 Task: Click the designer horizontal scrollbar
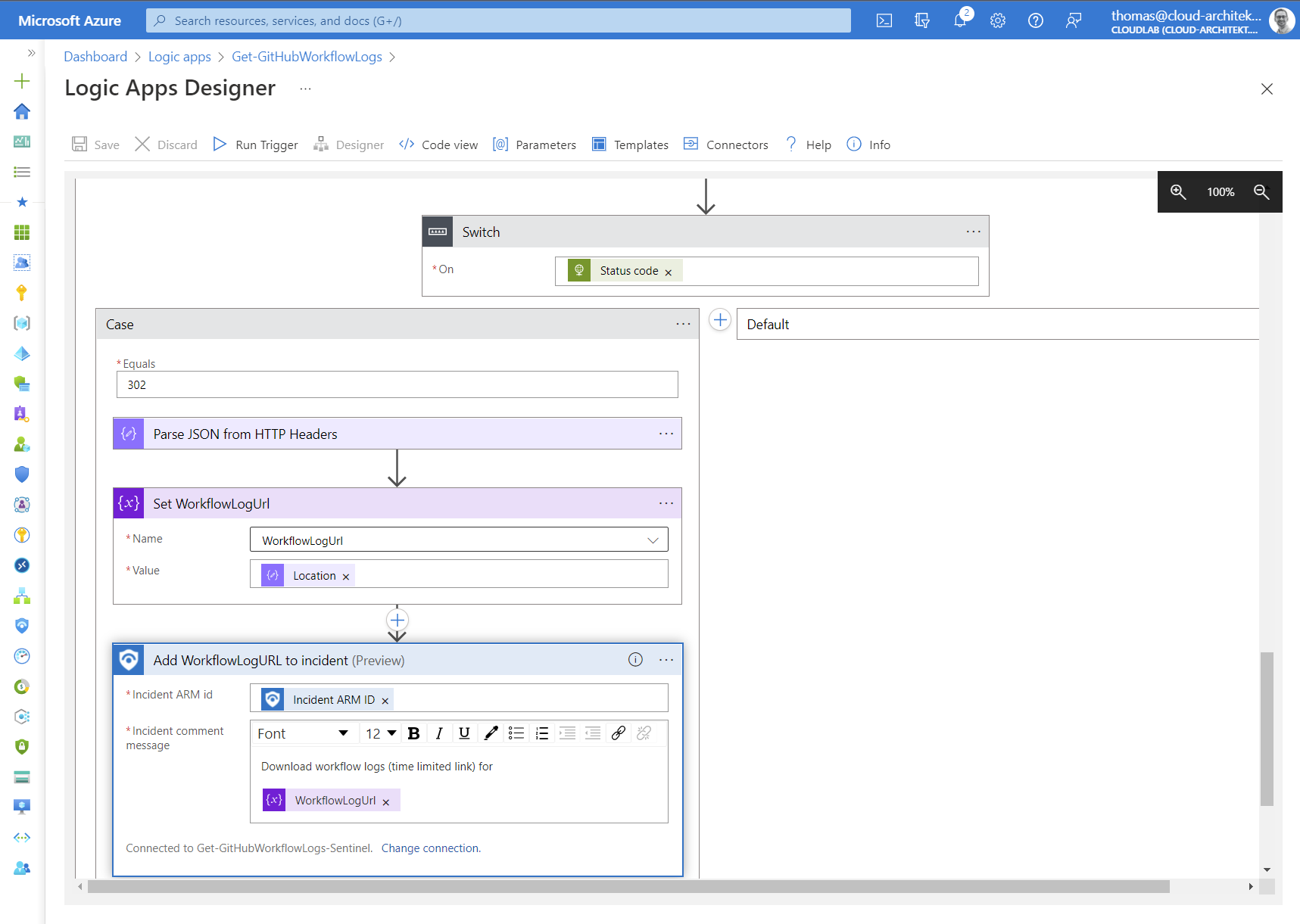pos(628,886)
